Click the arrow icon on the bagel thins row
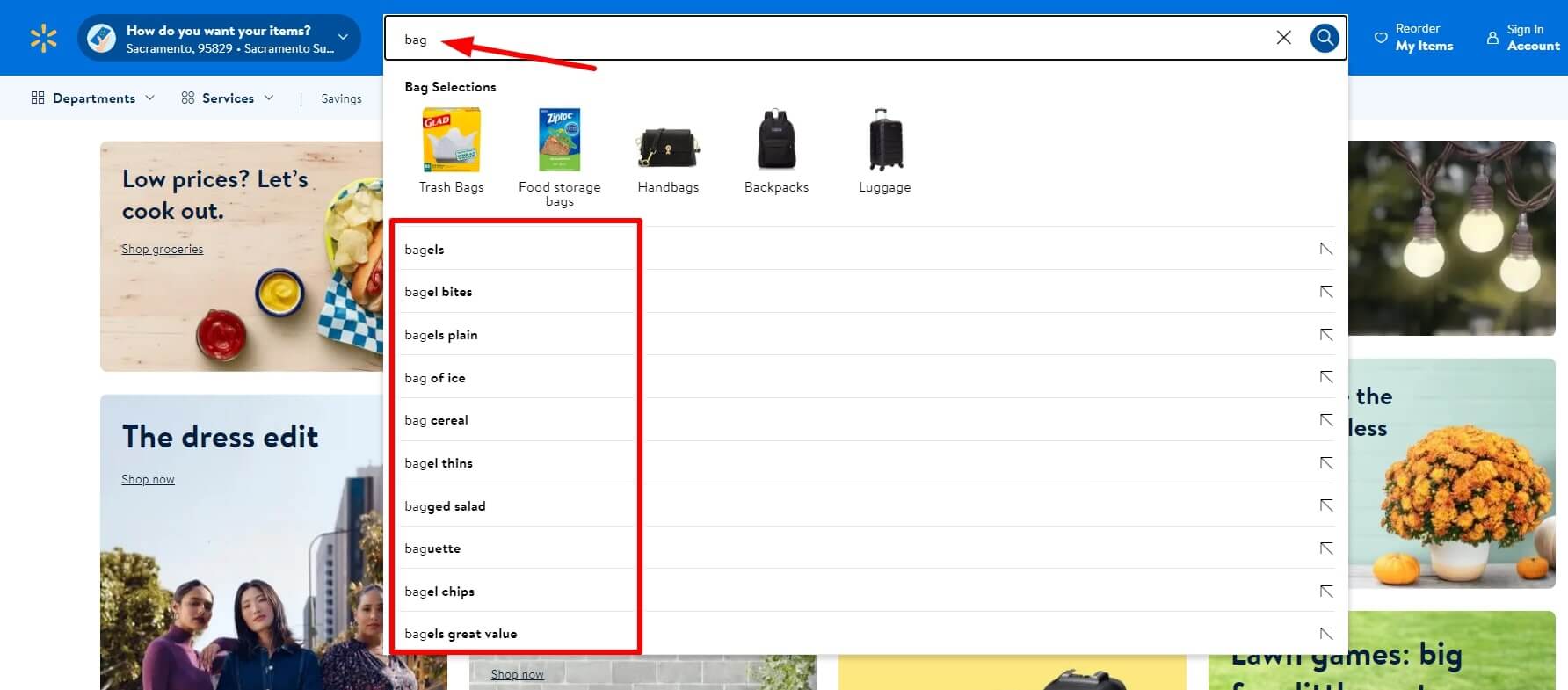The width and height of the screenshot is (1568, 690). pyautogui.click(x=1326, y=463)
